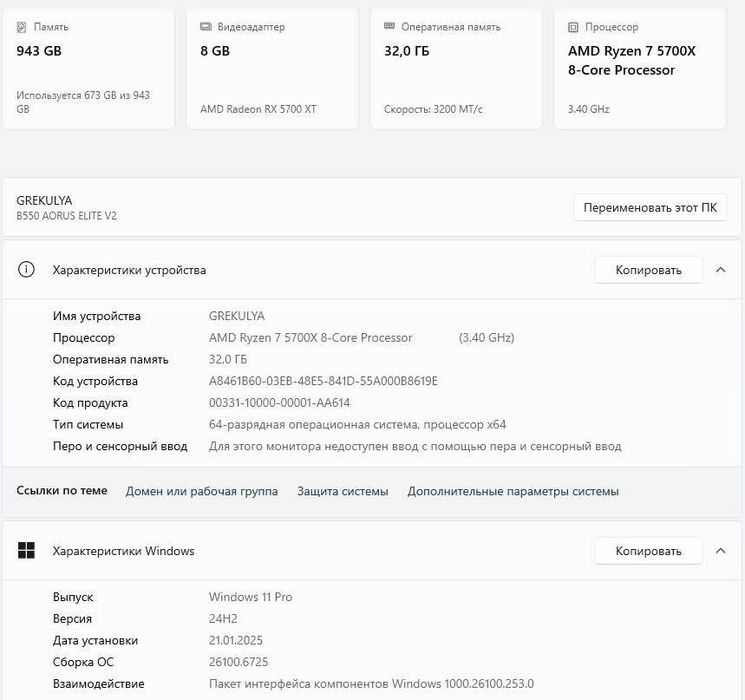Image resolution: width=745 pixels, height=700 pixels.
Task: Collapse the Характеристики устройства section
Action: tap(720, 270)
